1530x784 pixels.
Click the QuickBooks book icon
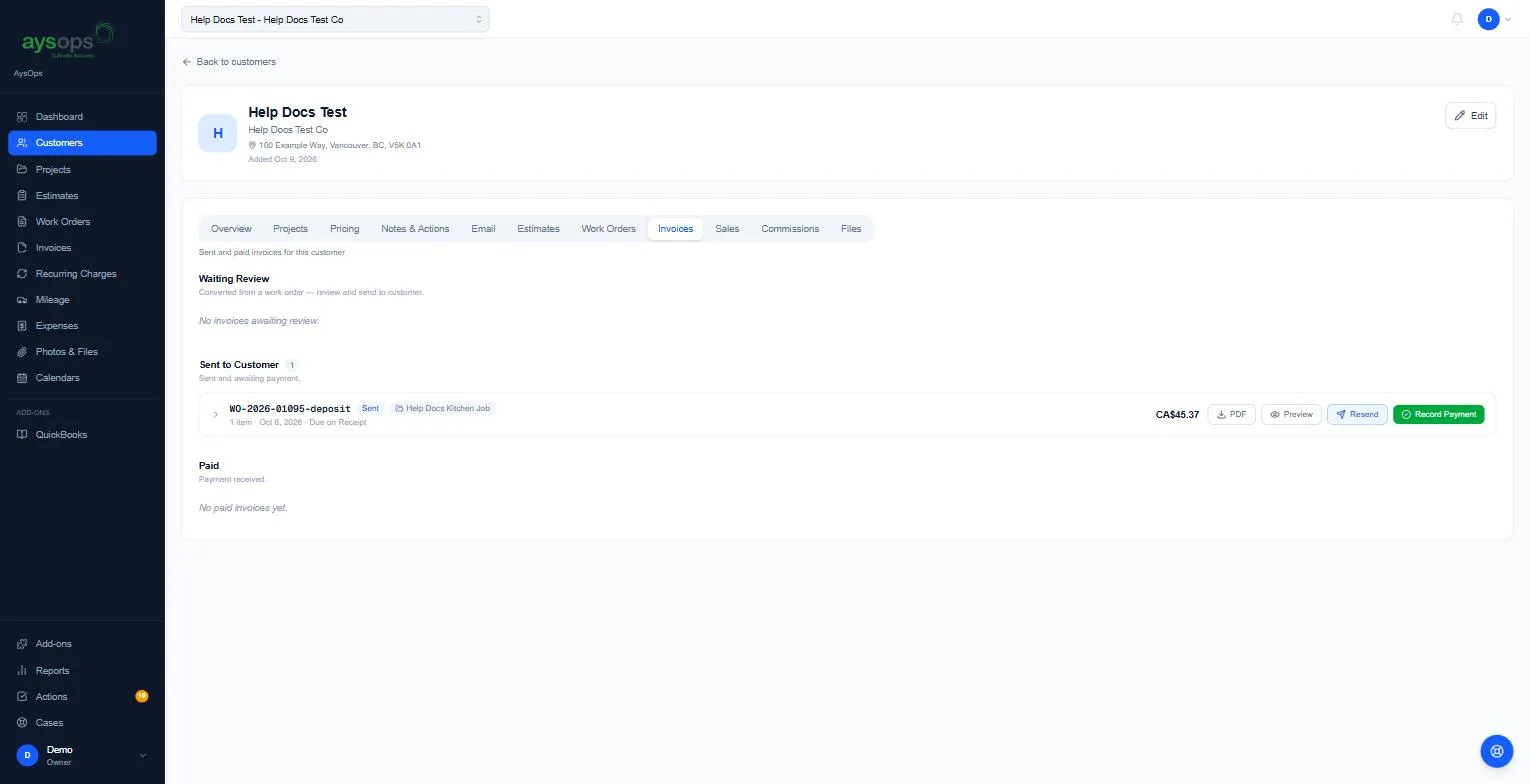22,435
